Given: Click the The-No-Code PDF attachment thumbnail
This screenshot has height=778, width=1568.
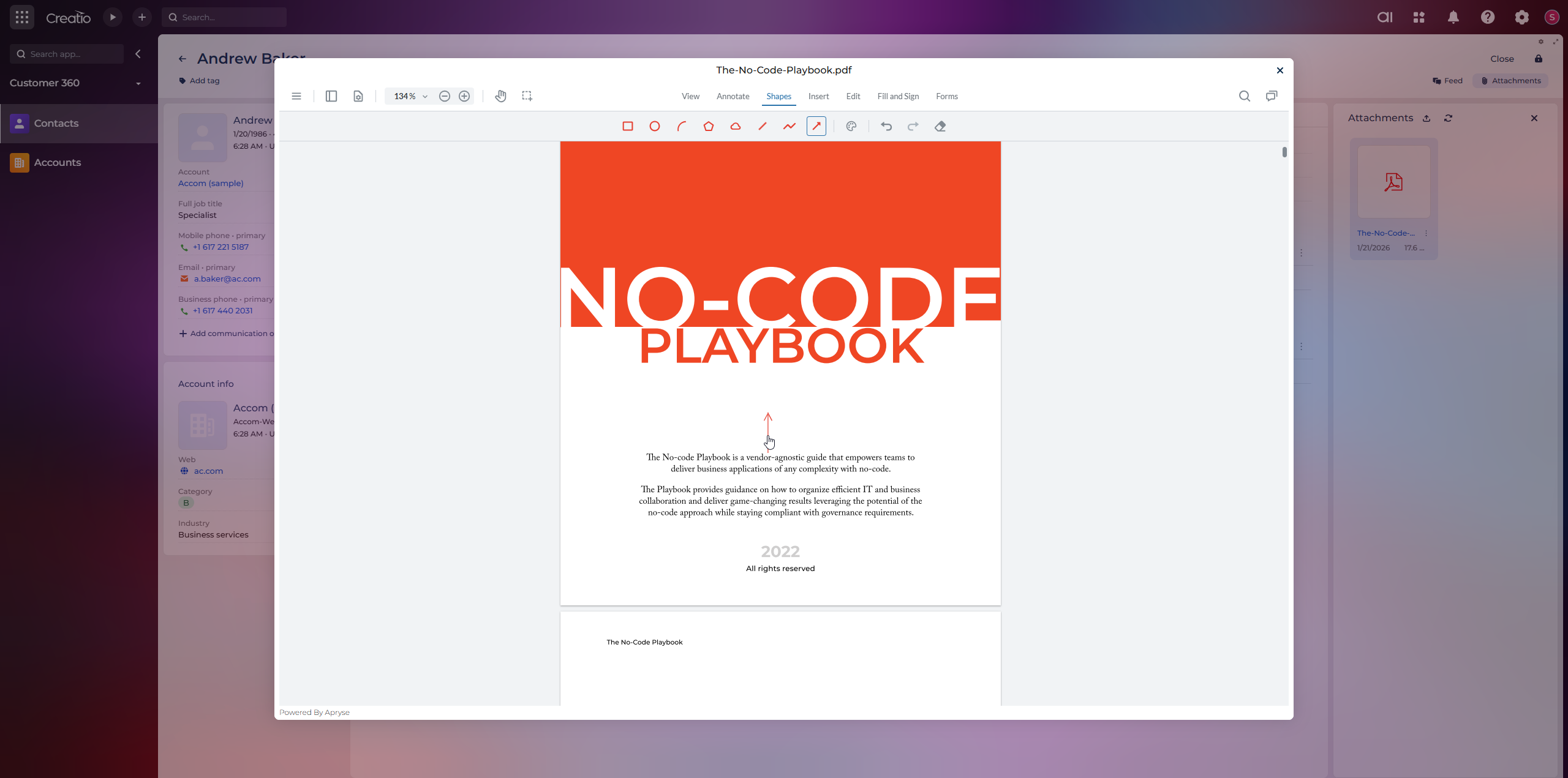Looking at the screenshot, I should [x=1393, y=182].
